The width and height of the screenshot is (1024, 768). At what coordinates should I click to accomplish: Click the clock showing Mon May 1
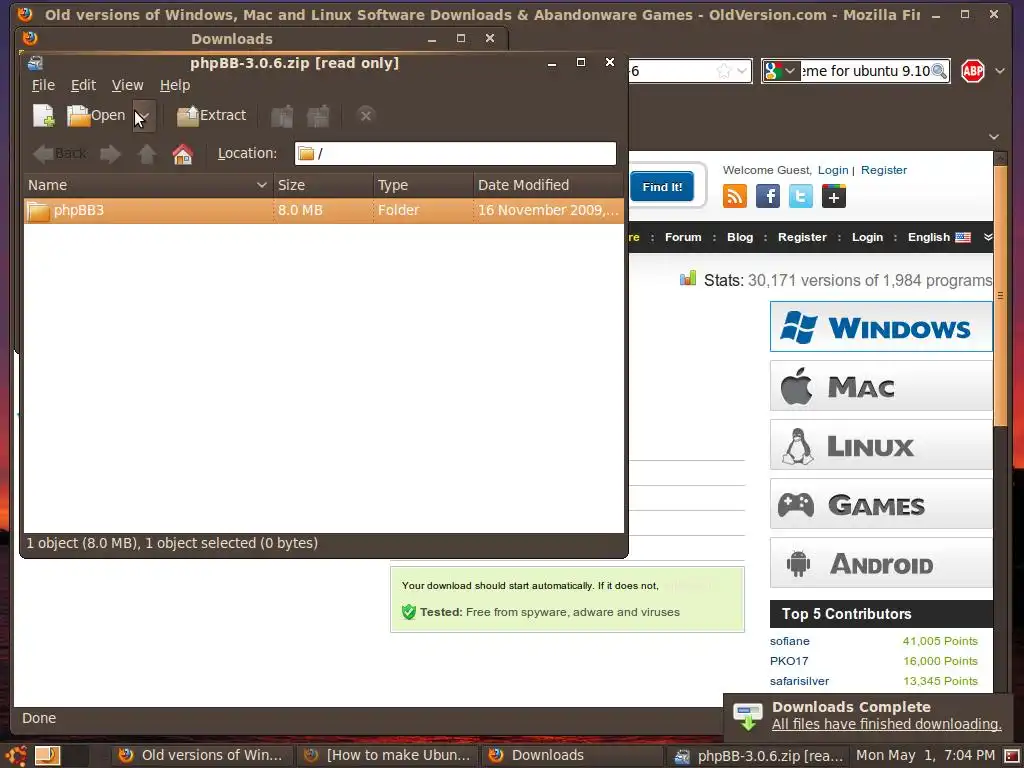[x=925, y=756]
